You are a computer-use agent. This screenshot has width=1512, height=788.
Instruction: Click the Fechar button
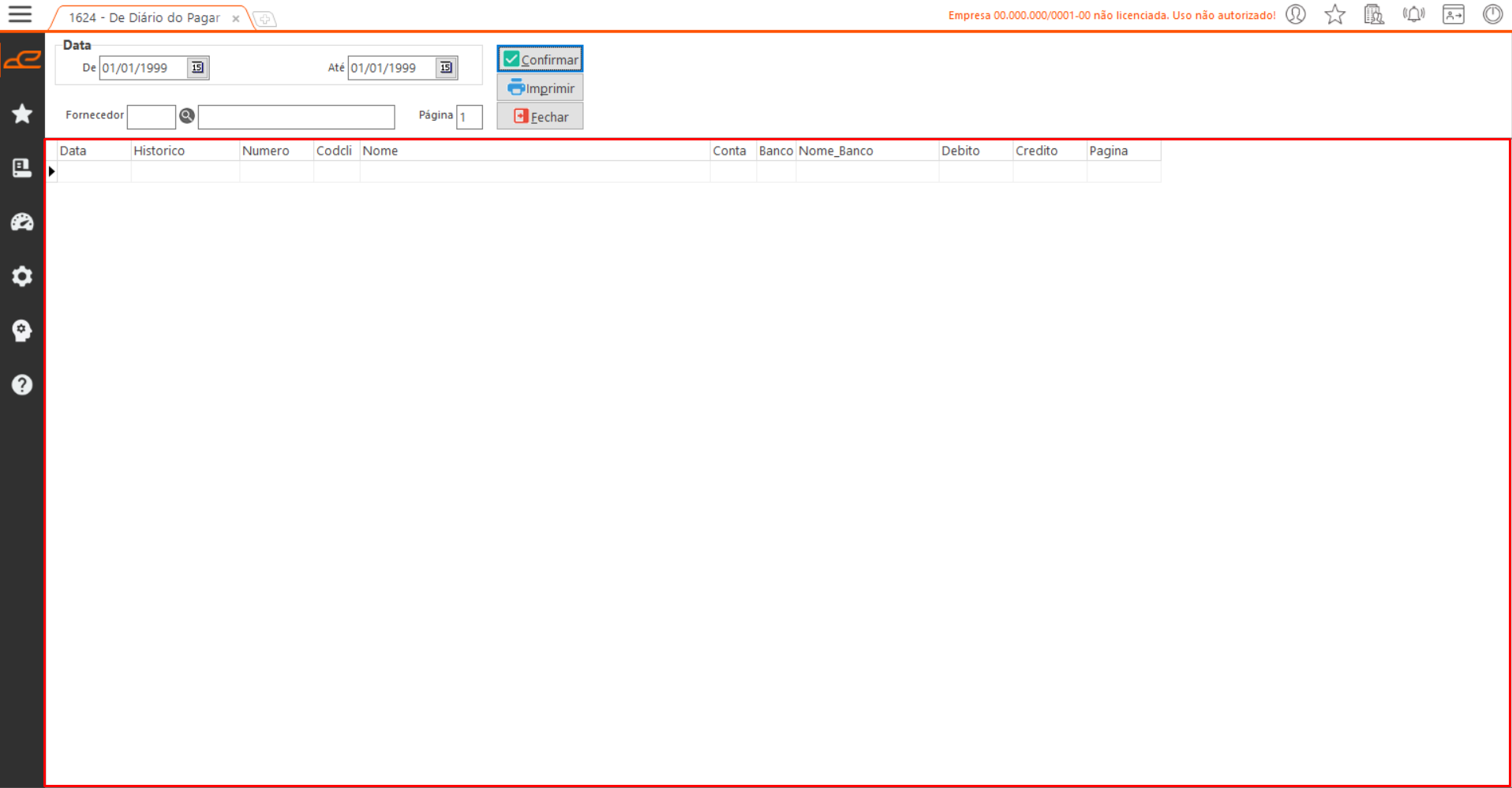click(540, 117)
